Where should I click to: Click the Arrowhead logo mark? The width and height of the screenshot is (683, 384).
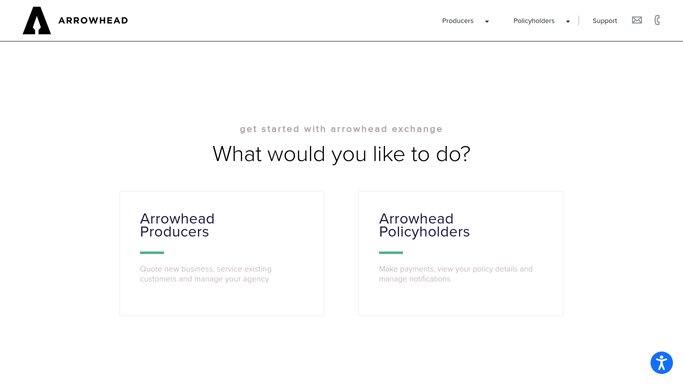[37, 20]
